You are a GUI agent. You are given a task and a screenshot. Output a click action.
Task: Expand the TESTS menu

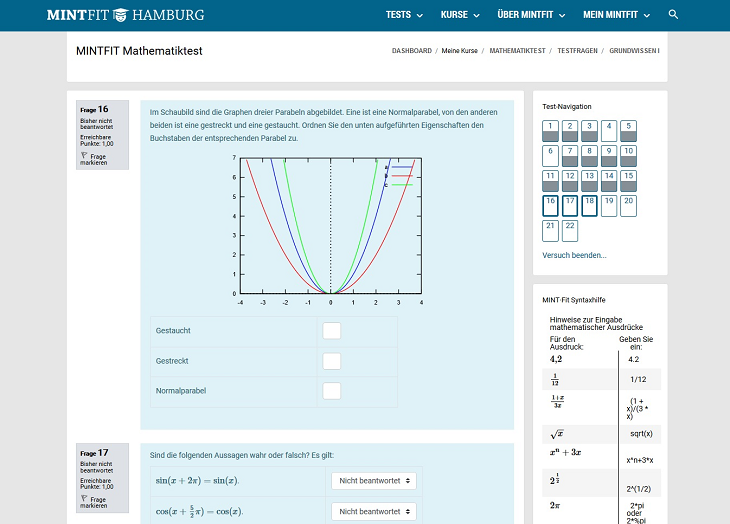tap(404, 15)
